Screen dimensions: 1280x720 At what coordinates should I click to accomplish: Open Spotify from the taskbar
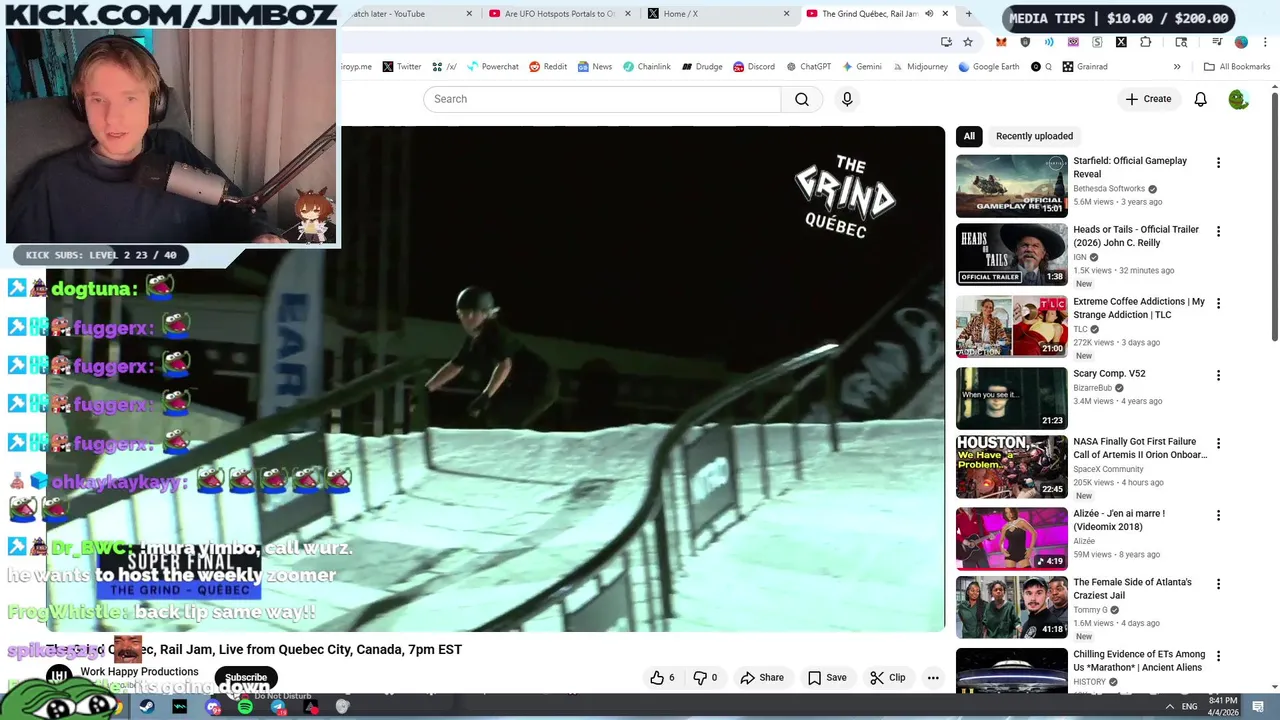point(245,707)
